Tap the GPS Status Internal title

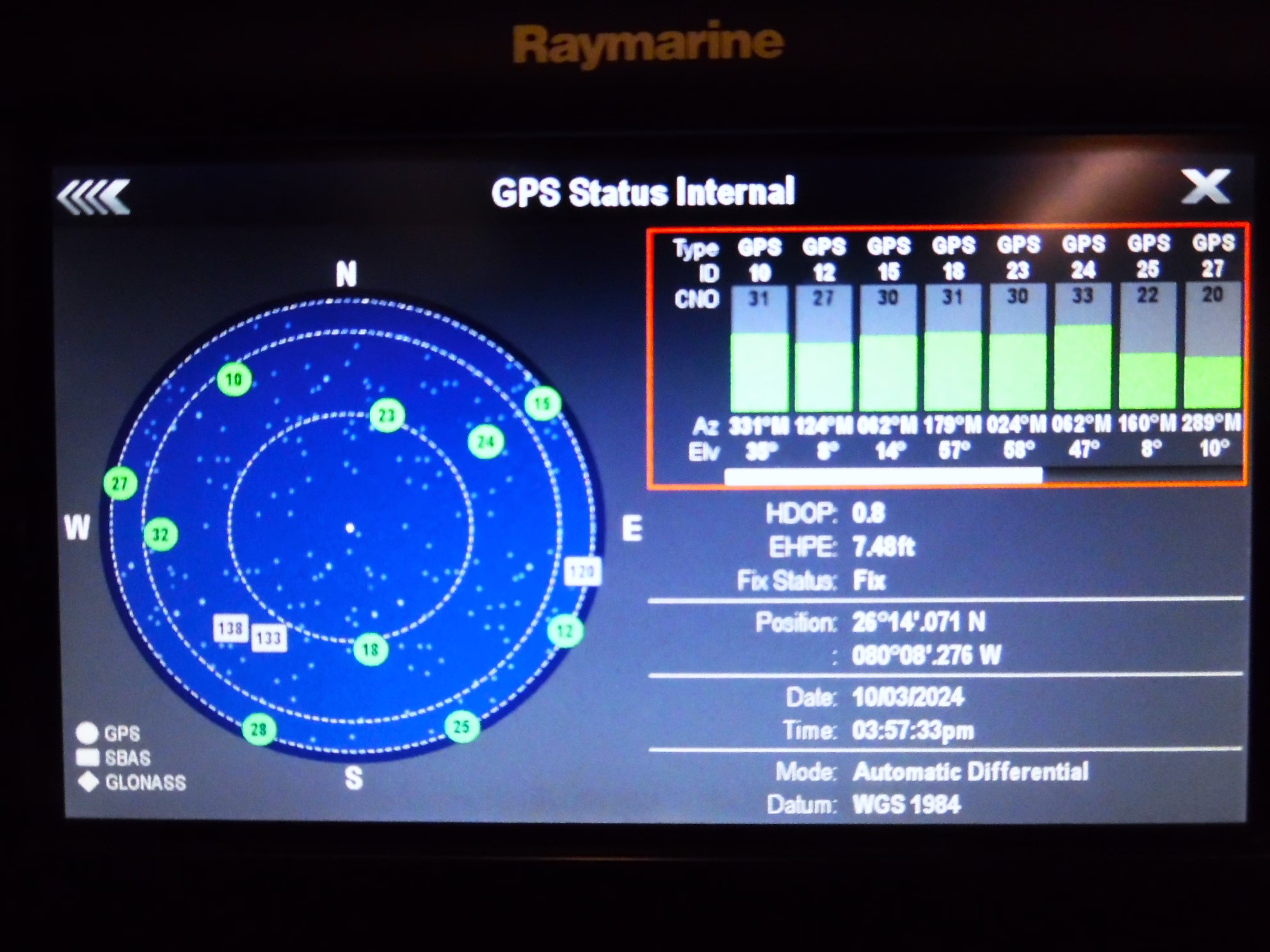click(643, 192)
